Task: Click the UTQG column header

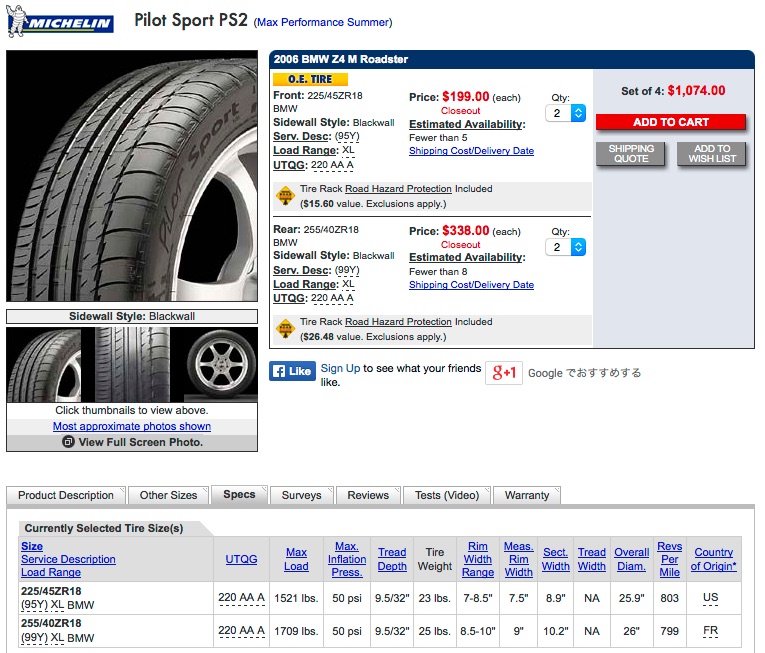Action: tap(241, 559)
